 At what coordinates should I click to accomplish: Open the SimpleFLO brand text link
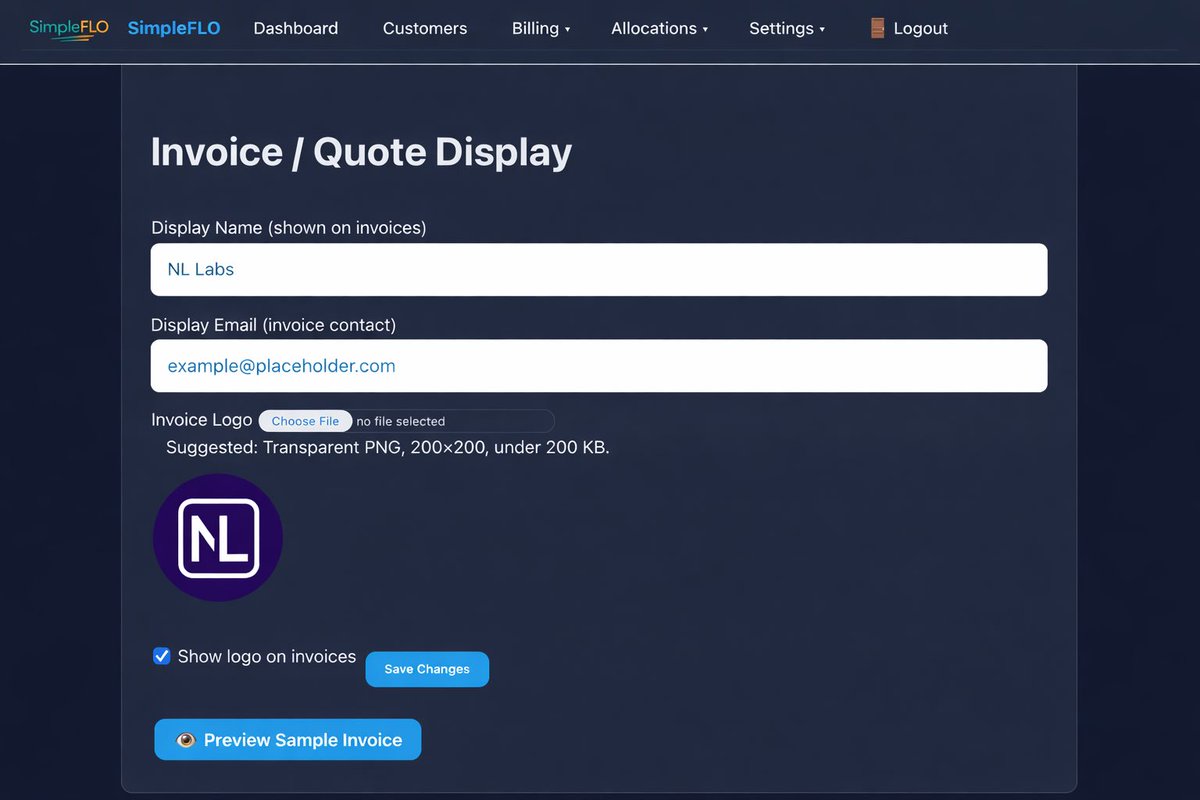pos(174,28)
